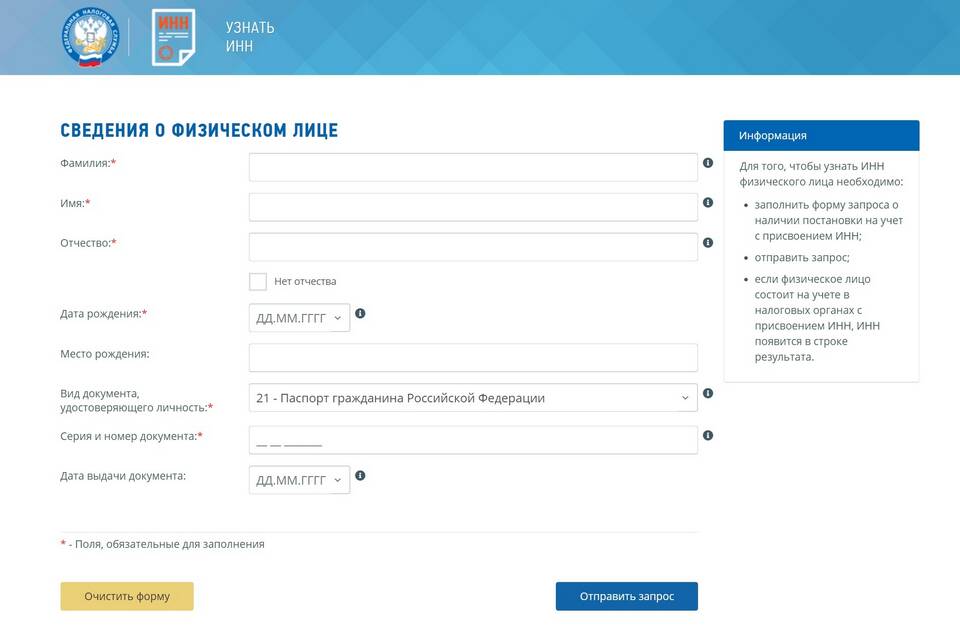Show info tooltip for Фамилия field
The image size is (960, 643).
pyautogui.click(x=708, y=163)
